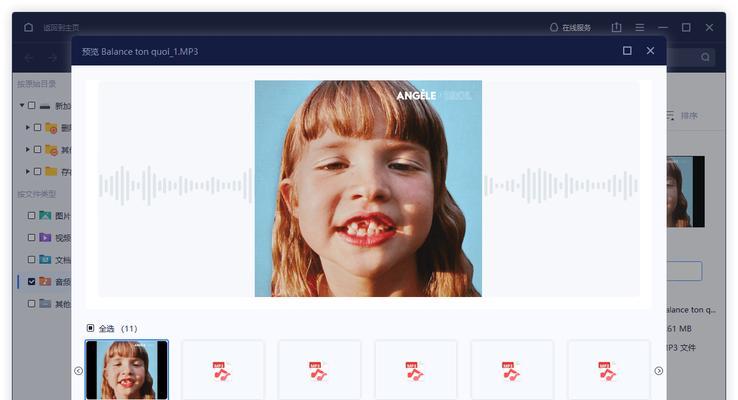Click the large ANGÈLE album cover image
Screen dimensions: 738x400
[x=368, y=188]
